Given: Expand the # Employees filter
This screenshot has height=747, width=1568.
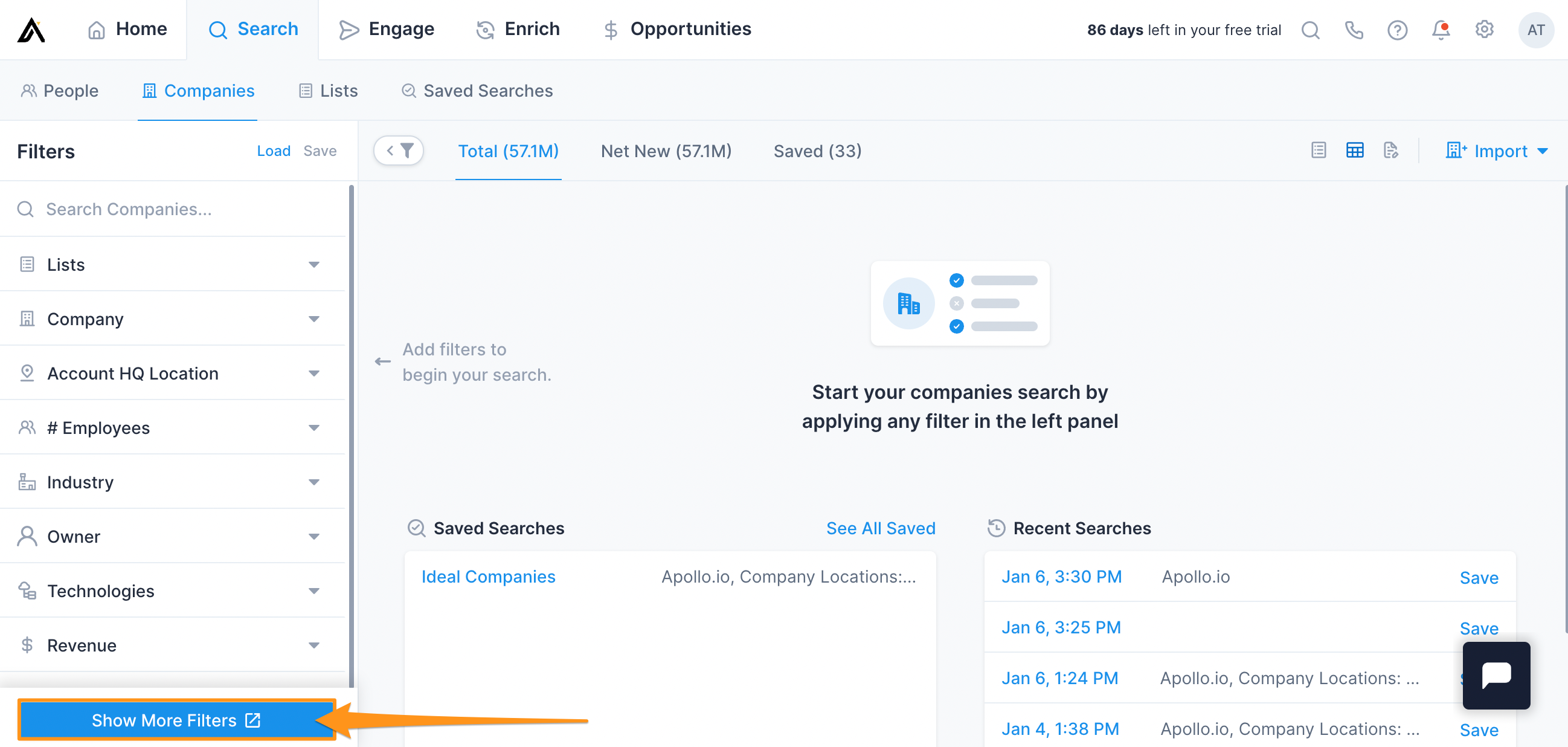Looking at the screenshot, I should click(172, 428).
